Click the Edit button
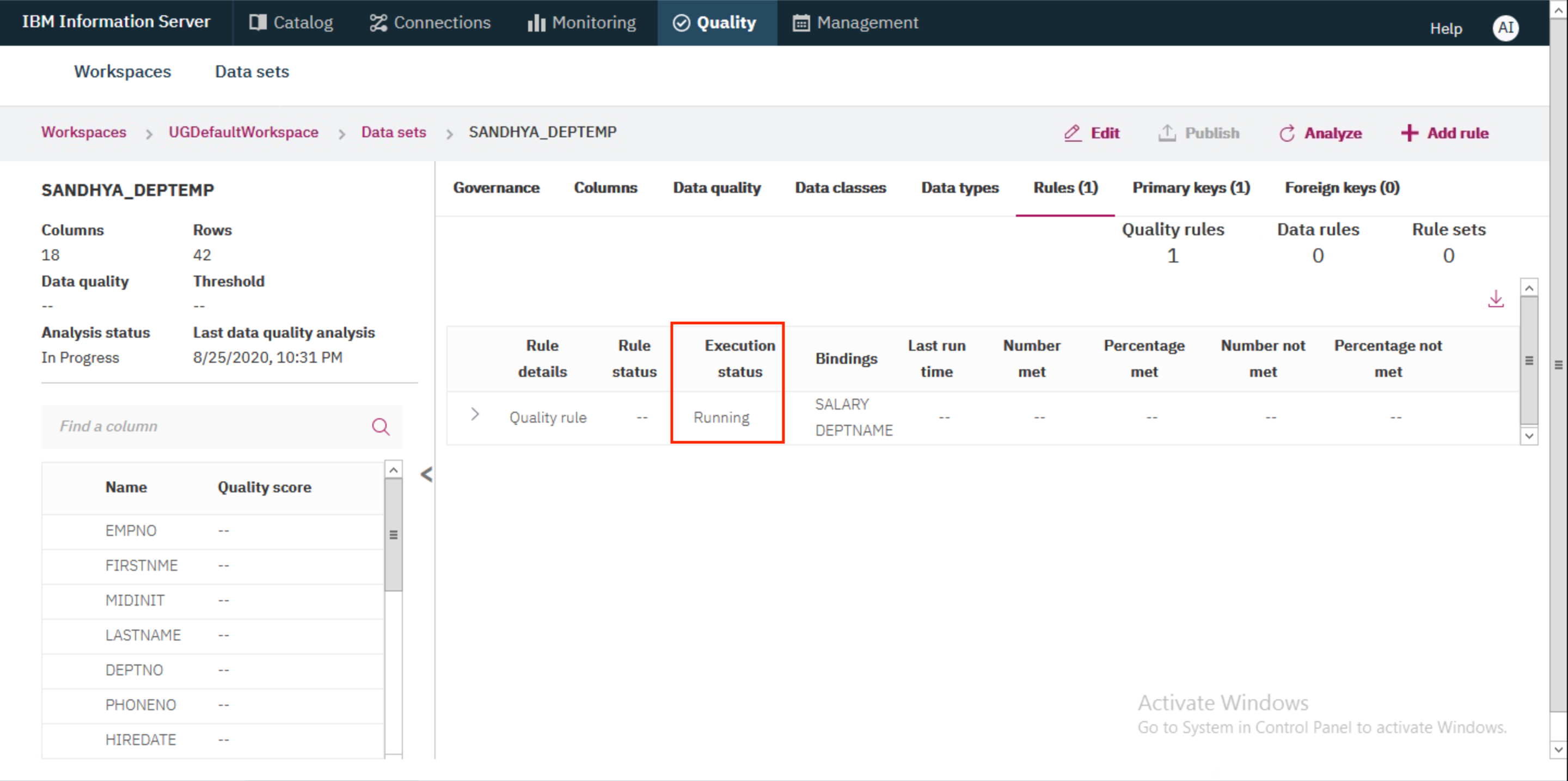The height and width of the screenshot is (781, 1568). click(1092, 133)
